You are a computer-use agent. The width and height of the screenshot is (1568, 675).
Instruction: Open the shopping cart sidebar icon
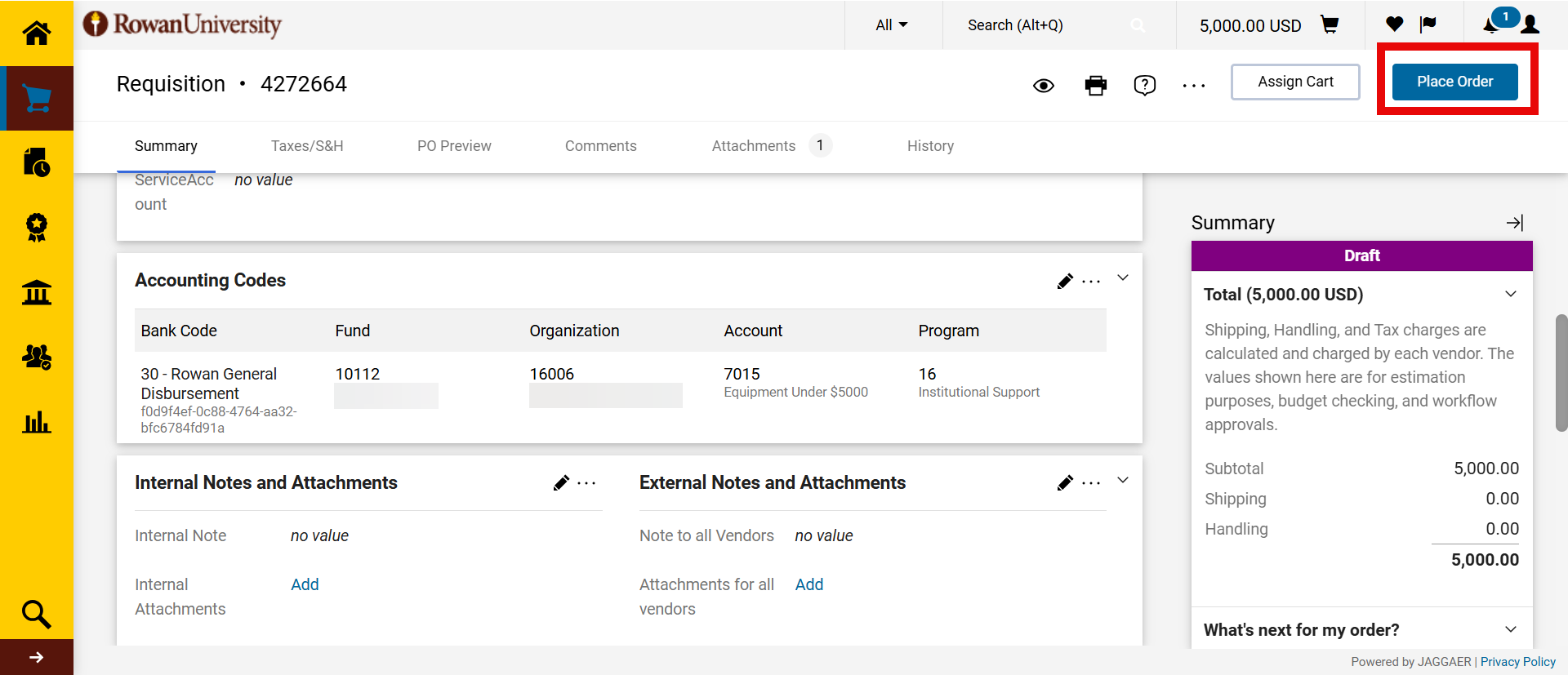(37, 99)
